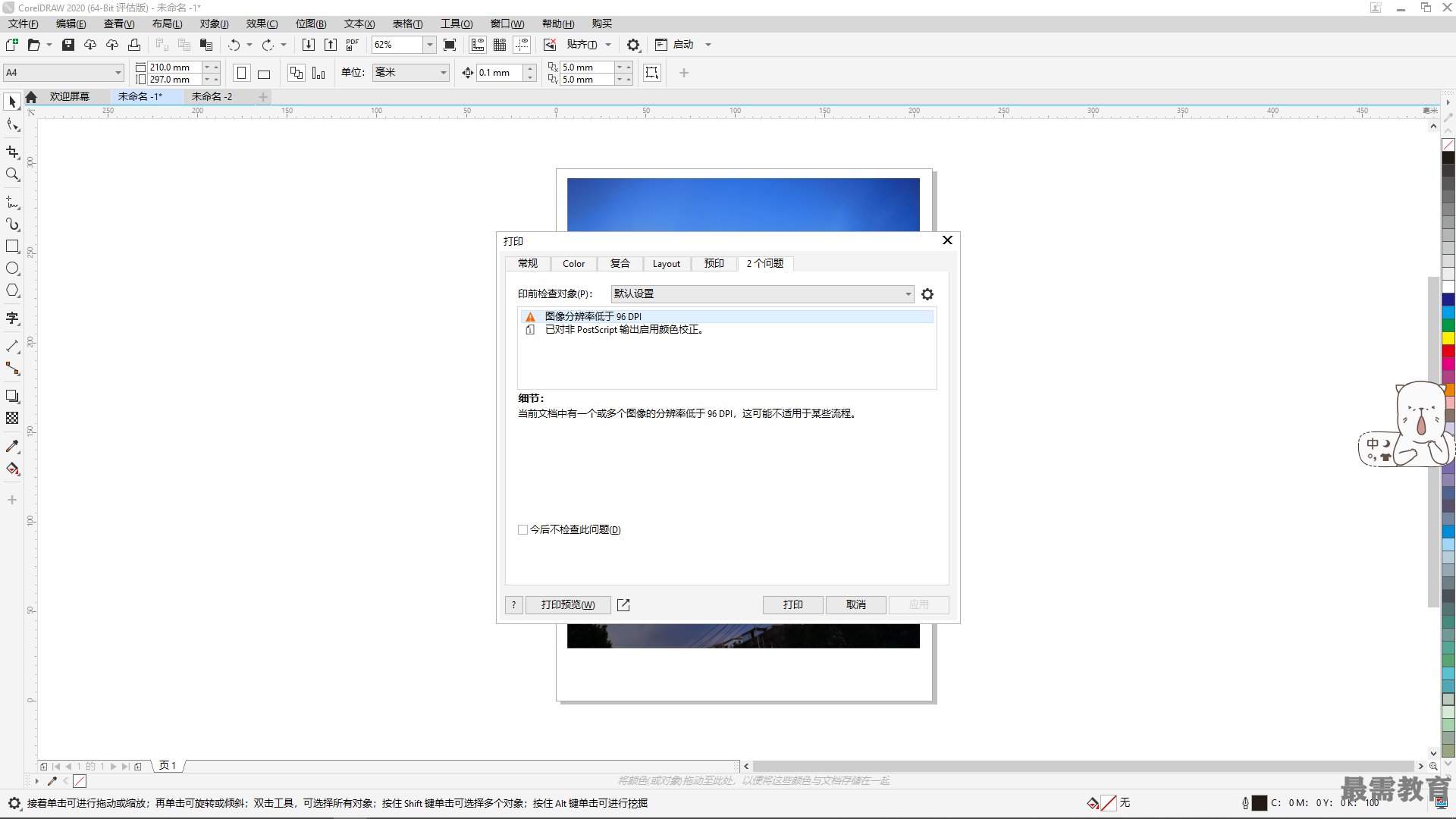Viewport: 1456px width, 819px height.
Task: Click the Home icon on the tab bar
Action: coord(31,96)
